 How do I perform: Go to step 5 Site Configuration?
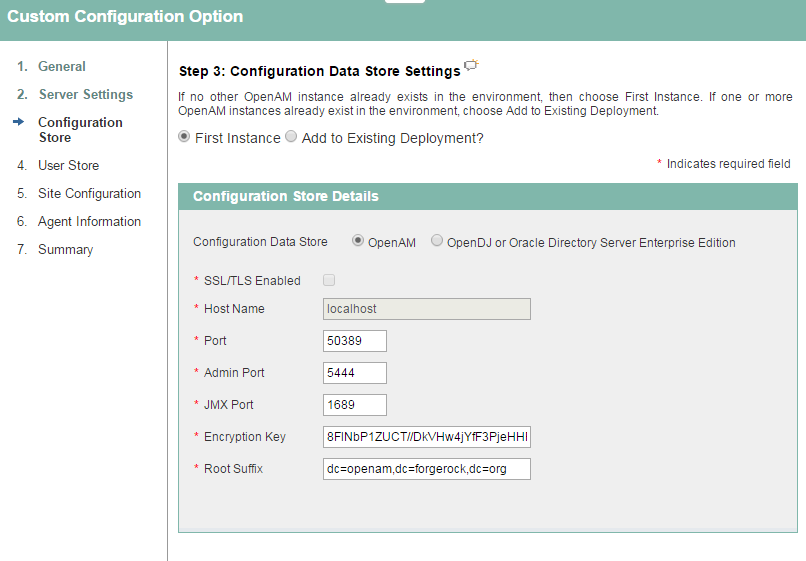click(x=89, y=193)
